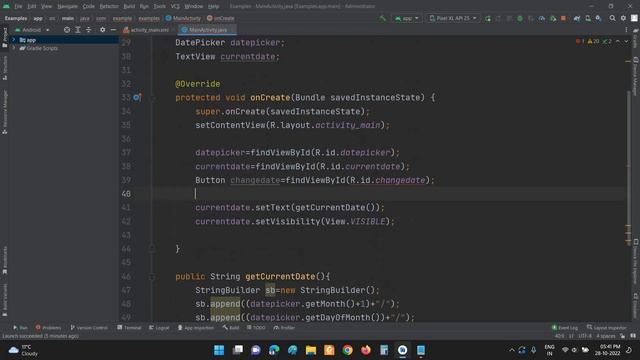Click Collapse All in project panel

(89, 30)
